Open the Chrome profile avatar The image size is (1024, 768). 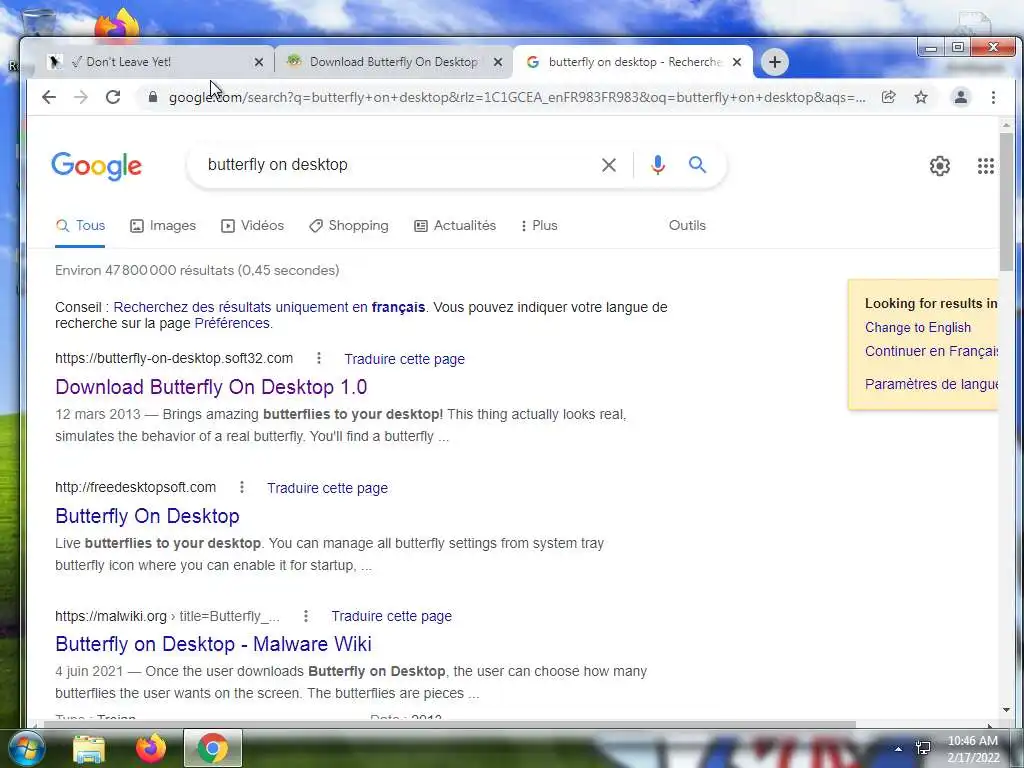[x=961, y=97]
